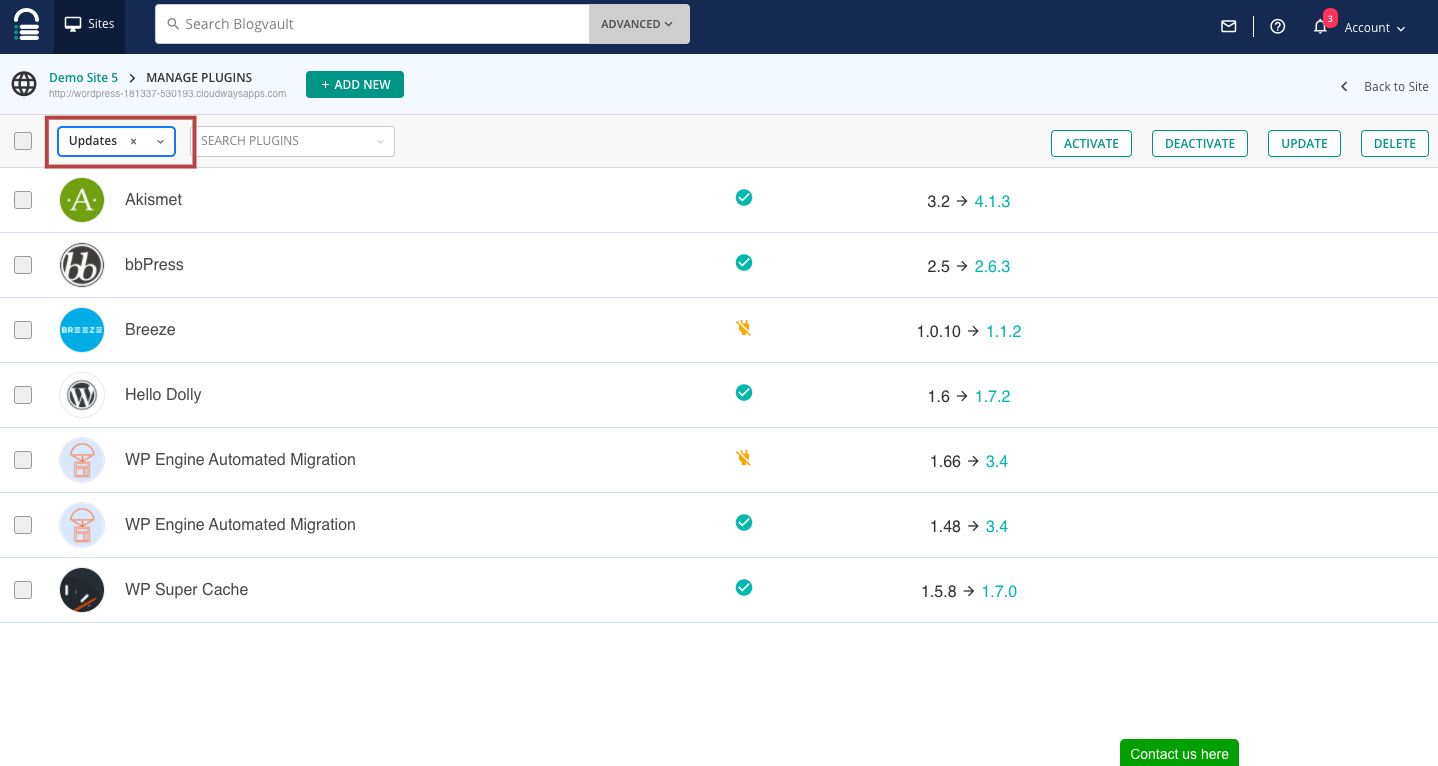The width and height of the screenshot is (1438, 766).
Task: Click Breeze new version 1.1.2
Action: click(x=1004, y=331)
